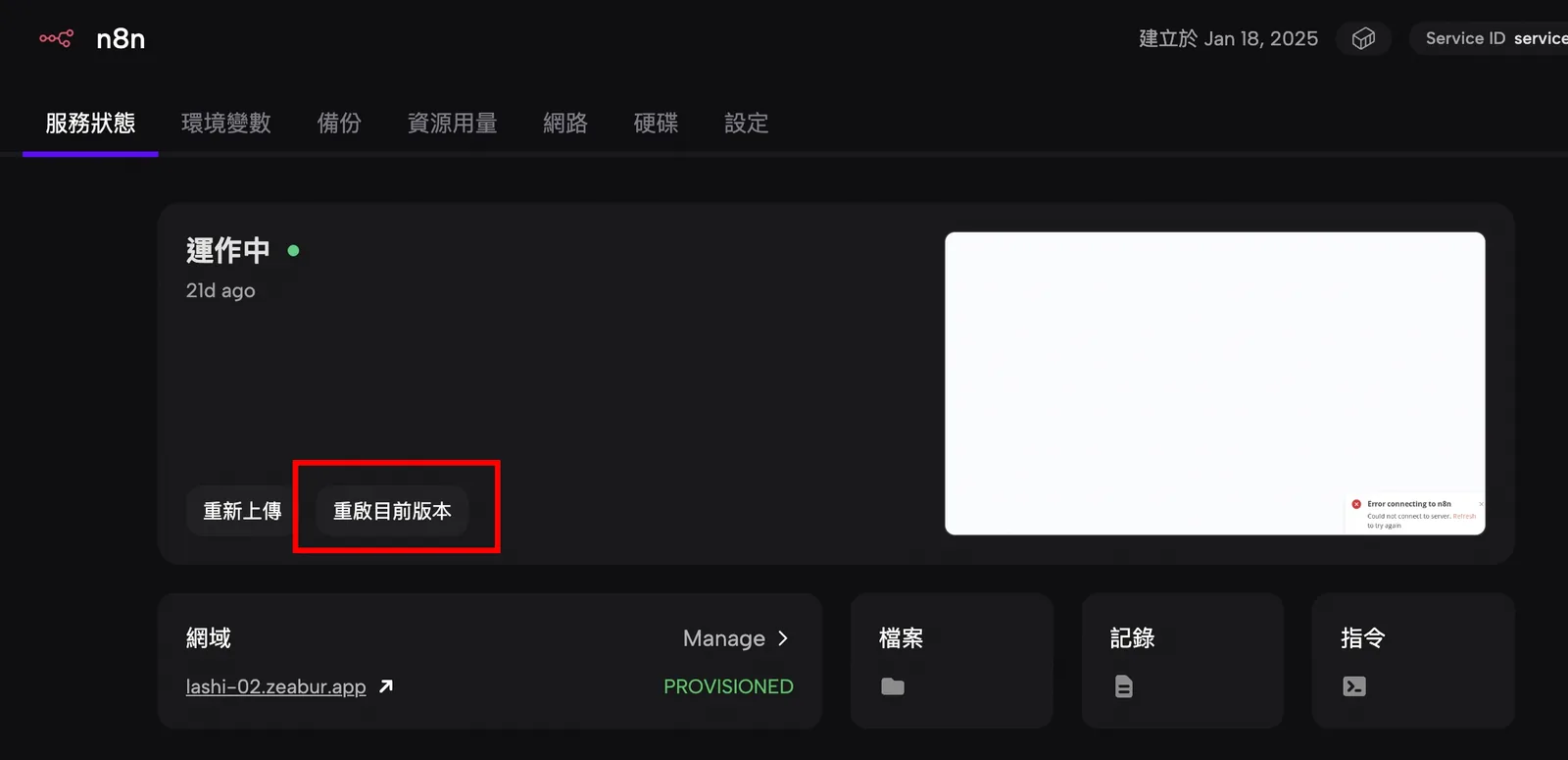The height and width of the screenshot is (760, 1568).
Task: Open the terminal icon in 指令 card
Action: pyautogui.click(x=1354, y=686)
